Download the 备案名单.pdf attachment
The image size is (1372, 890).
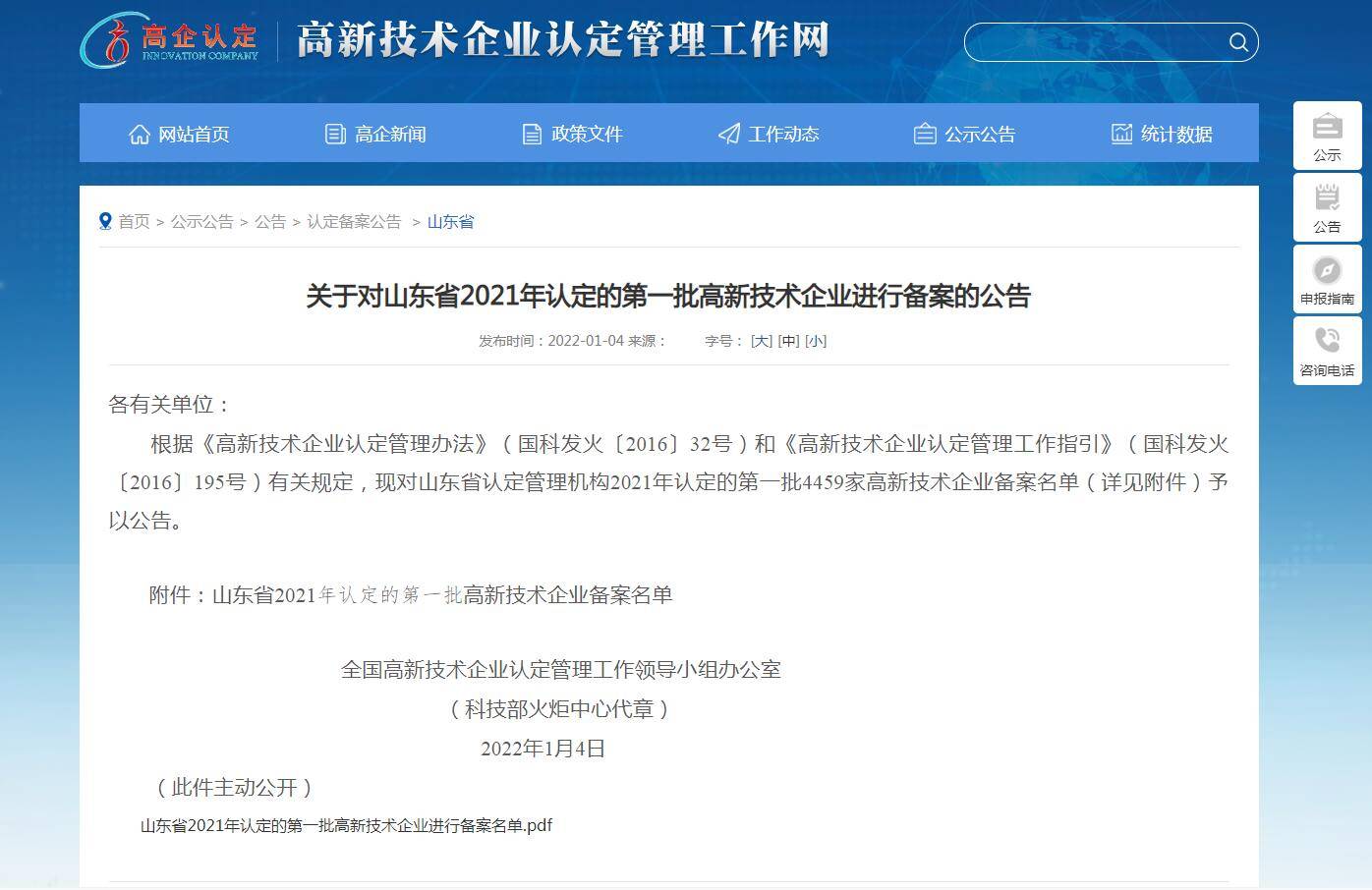(x=346, y=825)
